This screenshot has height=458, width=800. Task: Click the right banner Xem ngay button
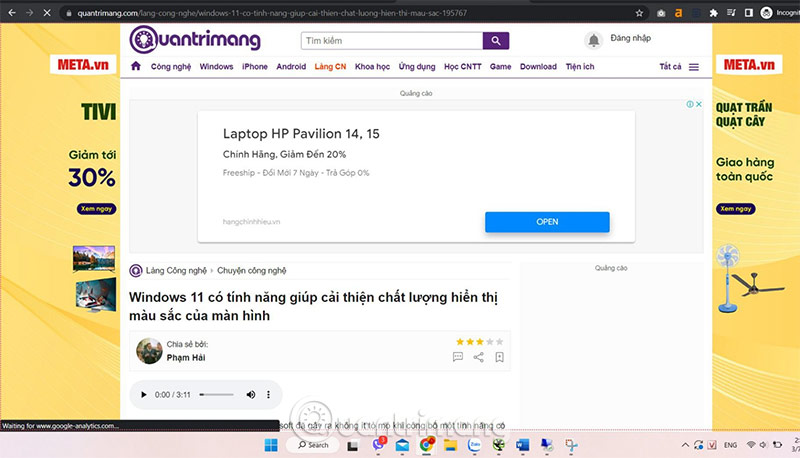pyautogui.click(x=735, y=209)
